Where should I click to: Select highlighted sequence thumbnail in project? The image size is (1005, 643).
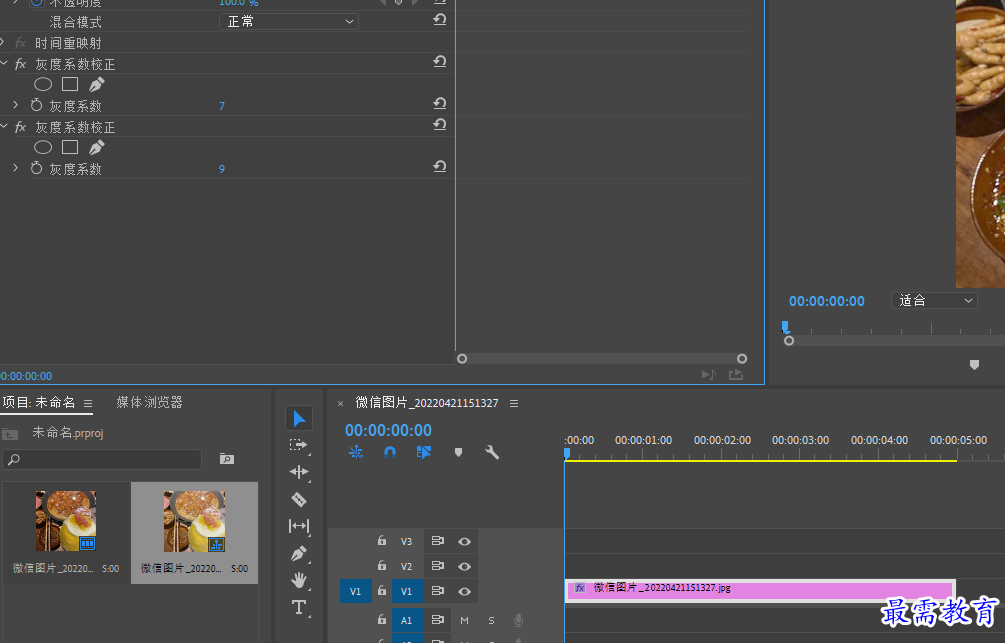tap(194, 521)
